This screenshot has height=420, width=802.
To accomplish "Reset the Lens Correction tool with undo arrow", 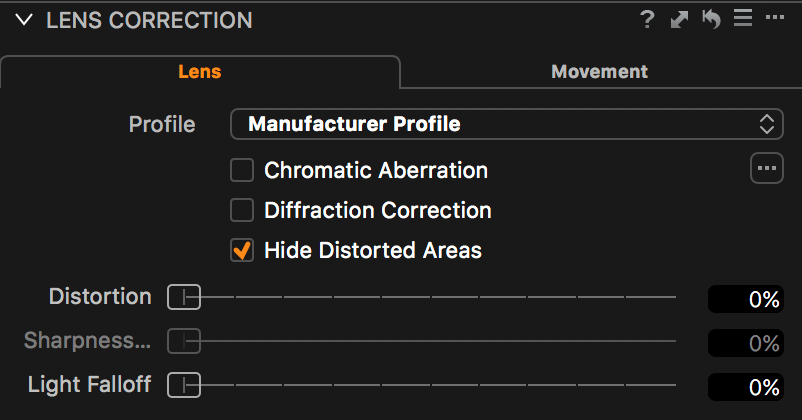I will (x=711, y=19).
